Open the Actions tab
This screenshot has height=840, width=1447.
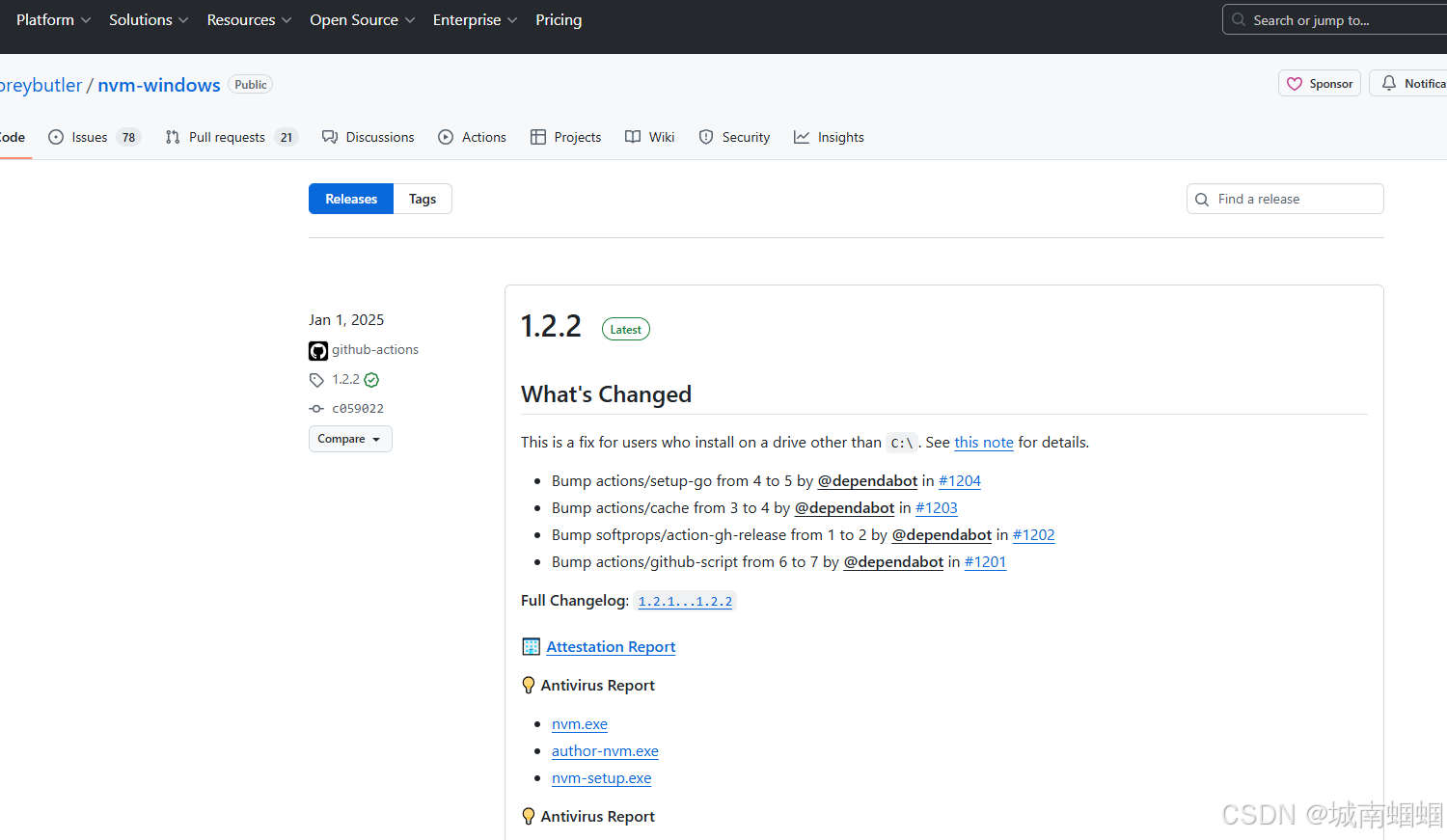pyautogui.click(x=472, y=137)
